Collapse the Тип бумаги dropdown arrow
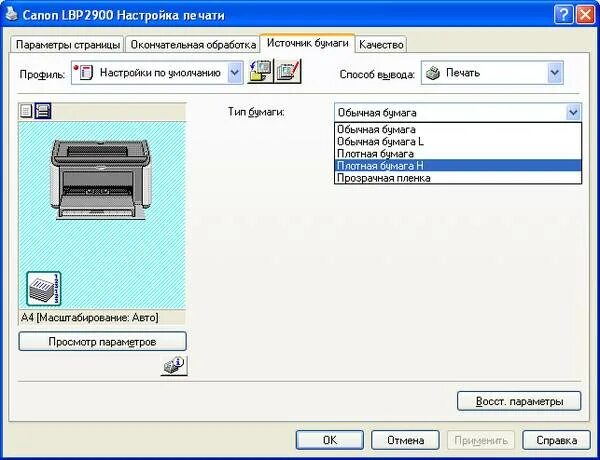The image size is (600, 460). [x=573, y=113]
